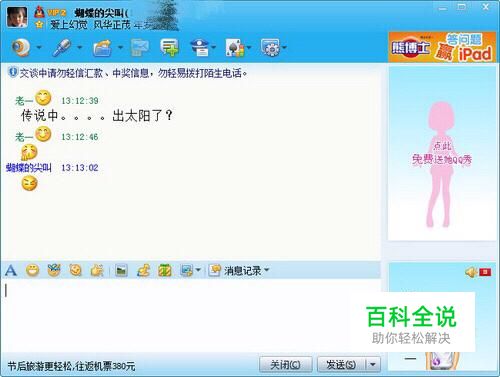Viewport: 500px width, 377px height.
Task: Click the contact avatar picture
Action: pos(17,17)
